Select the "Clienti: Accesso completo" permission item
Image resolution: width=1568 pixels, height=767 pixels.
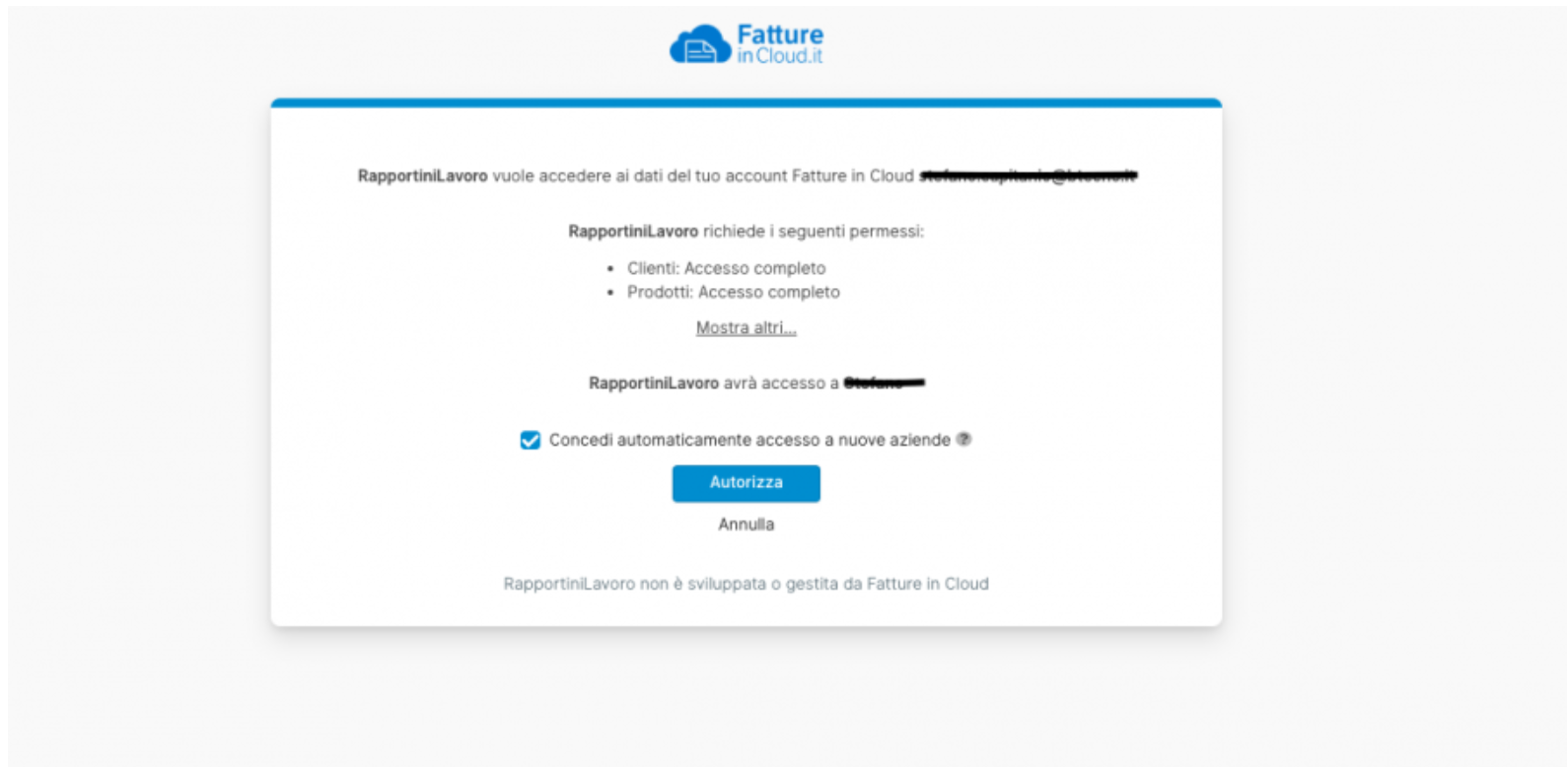pyautogui.click(x=727, y=268)
